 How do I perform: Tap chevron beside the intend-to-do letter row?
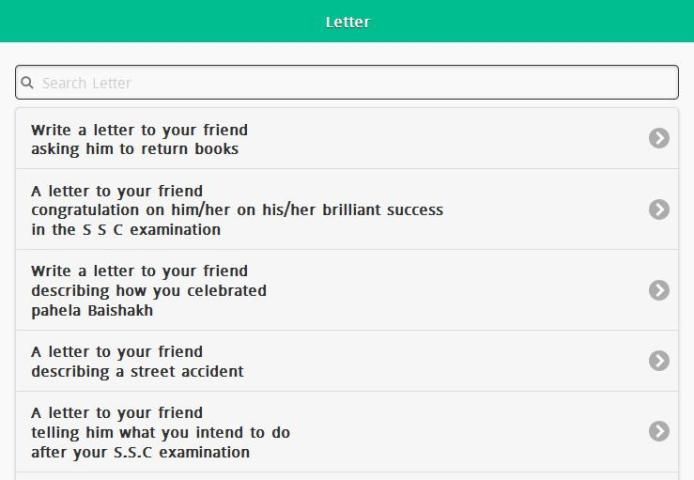click(x=658, y=431)
